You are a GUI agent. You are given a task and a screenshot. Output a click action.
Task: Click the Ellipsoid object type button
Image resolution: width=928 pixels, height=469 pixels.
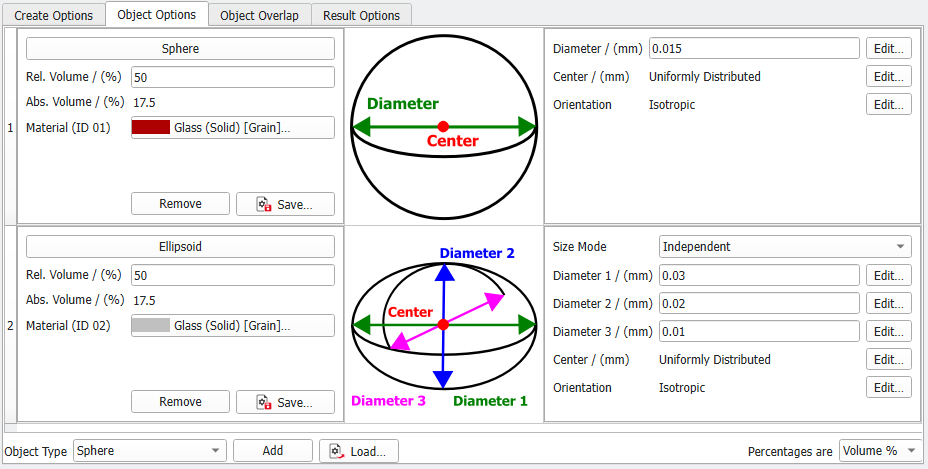pyautogui.click(x=181, y=246)
